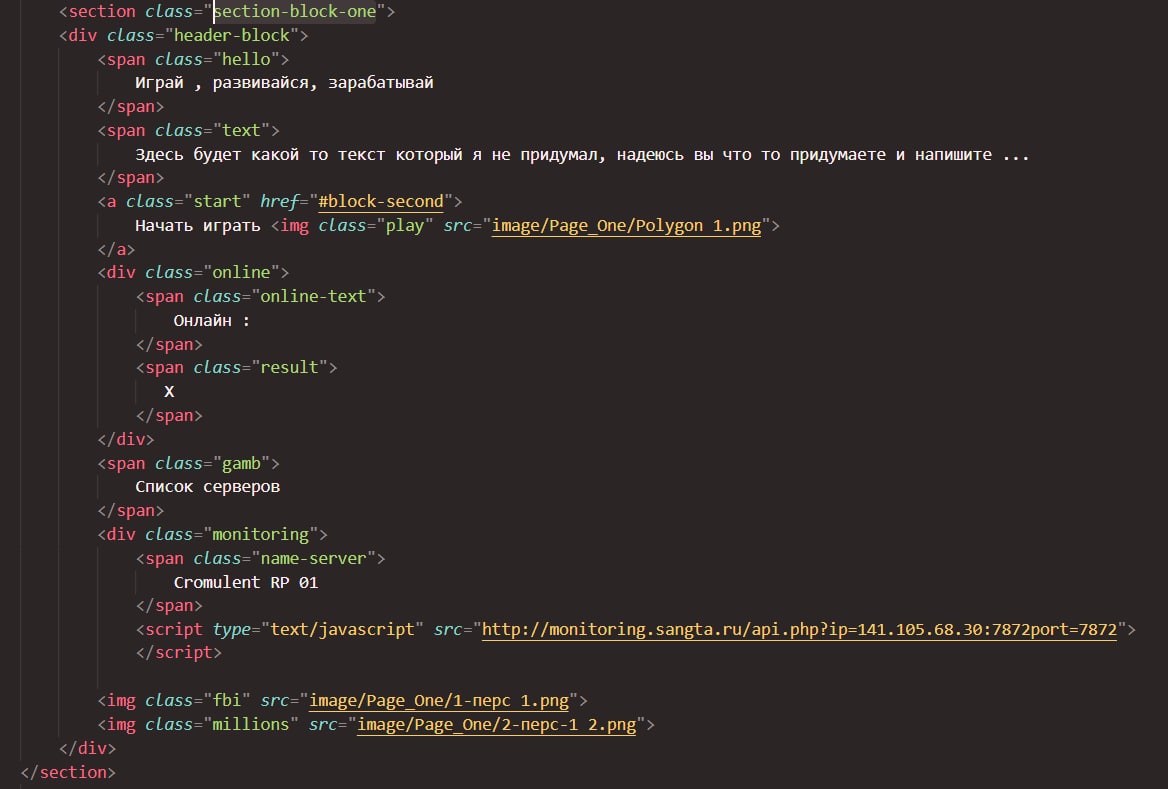
Task: Click the "fbi" image class value
Action: pyautogui.click(x=226, y=701)
